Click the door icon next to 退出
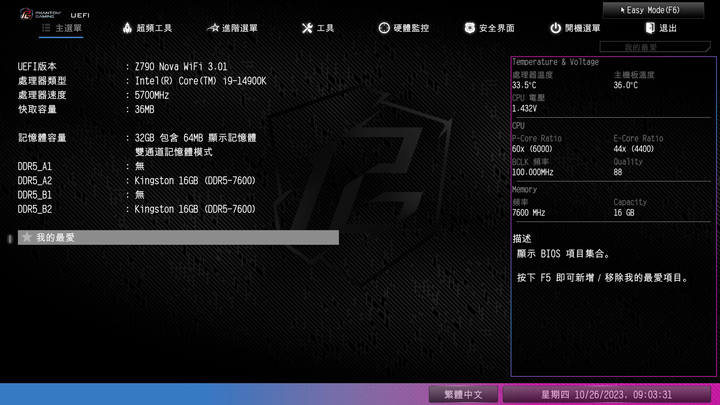Screen dimensions: 720x405 point(650,28)
